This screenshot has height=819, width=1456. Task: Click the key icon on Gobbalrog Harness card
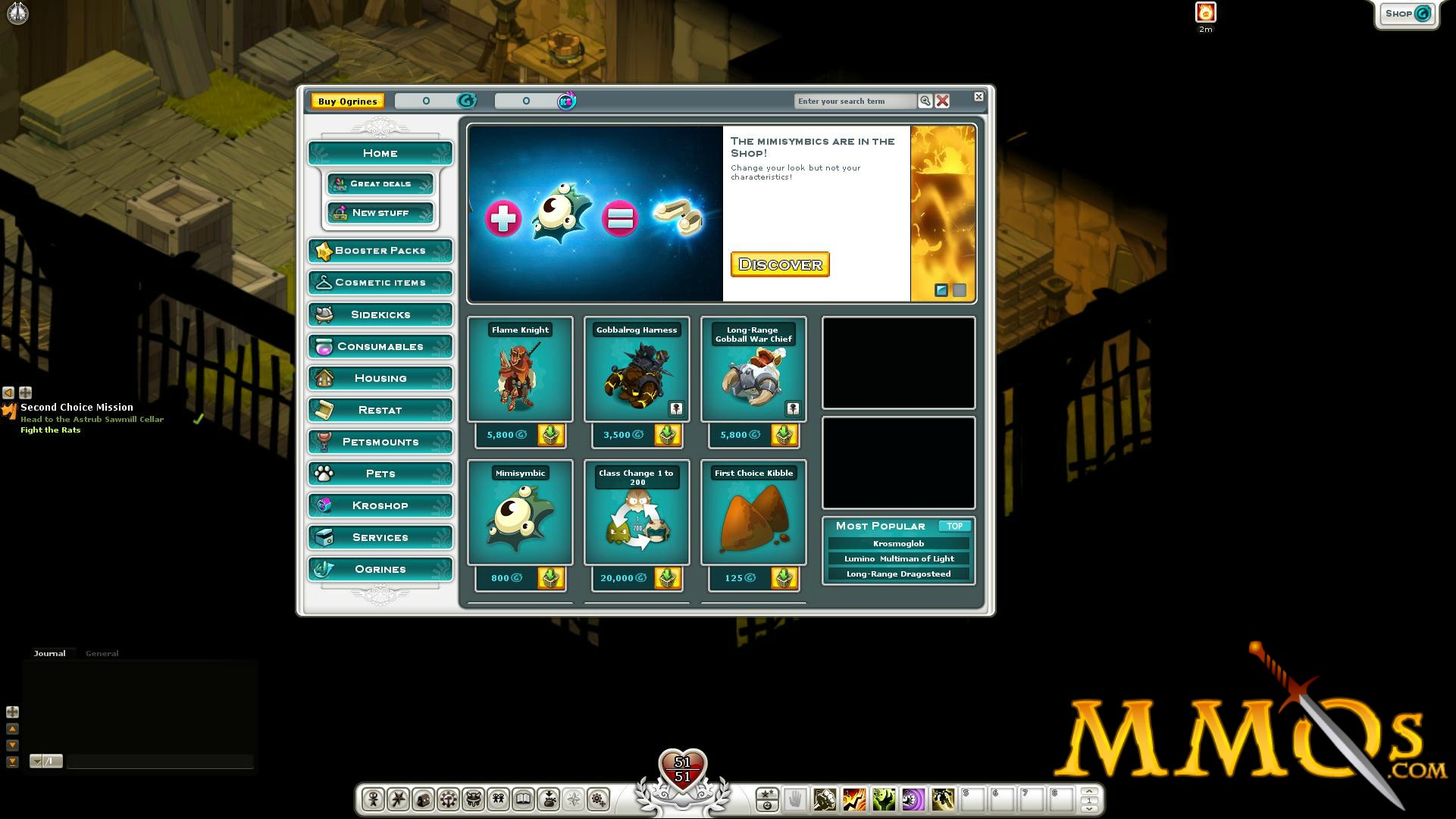coord(676,409)
